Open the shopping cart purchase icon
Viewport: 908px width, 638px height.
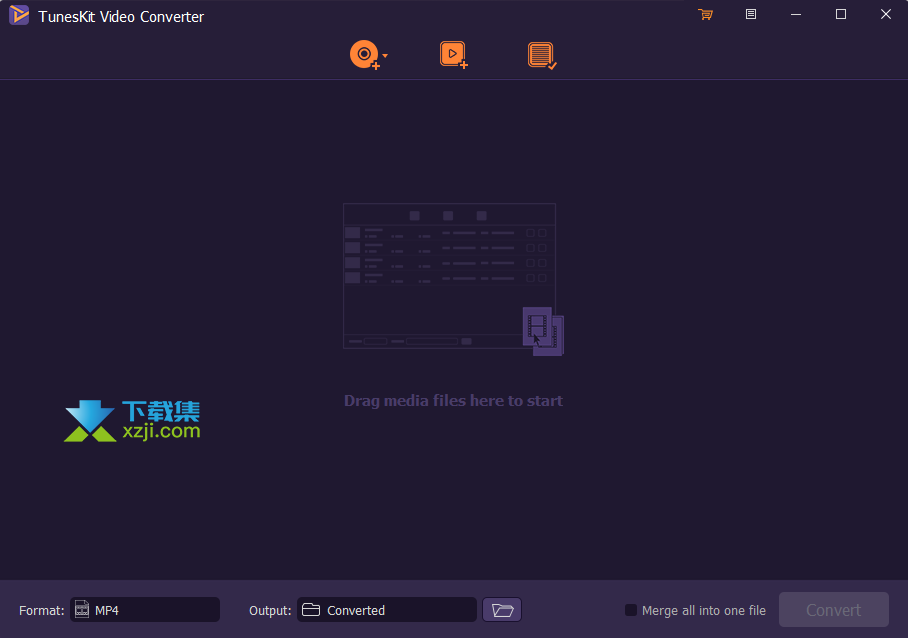705,14
